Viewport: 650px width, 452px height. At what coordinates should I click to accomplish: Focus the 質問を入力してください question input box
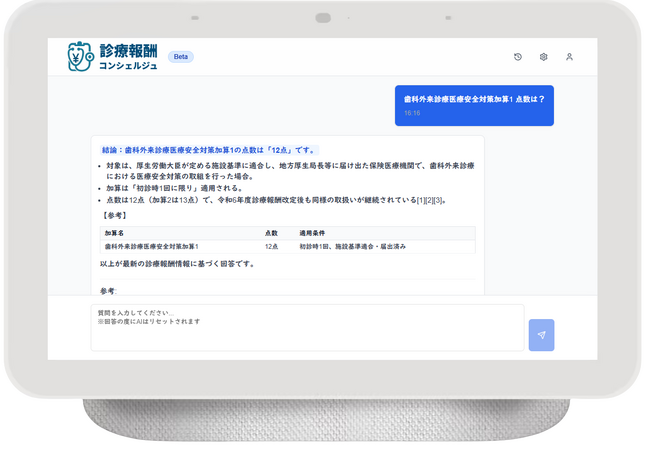click(x=306, y=327)
